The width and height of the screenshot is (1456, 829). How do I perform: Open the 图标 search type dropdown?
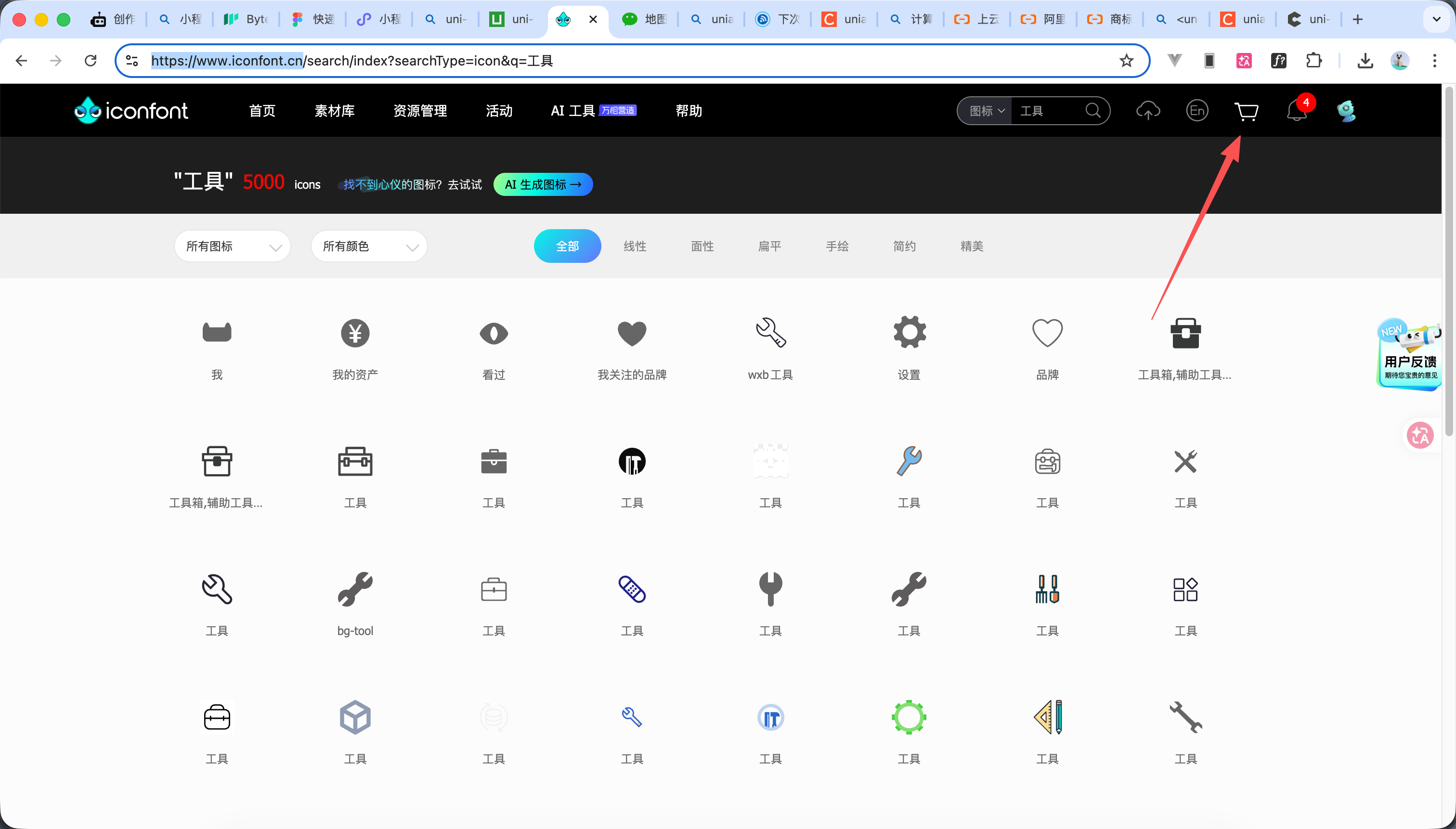pyautogui.click(x=986, y=111)
